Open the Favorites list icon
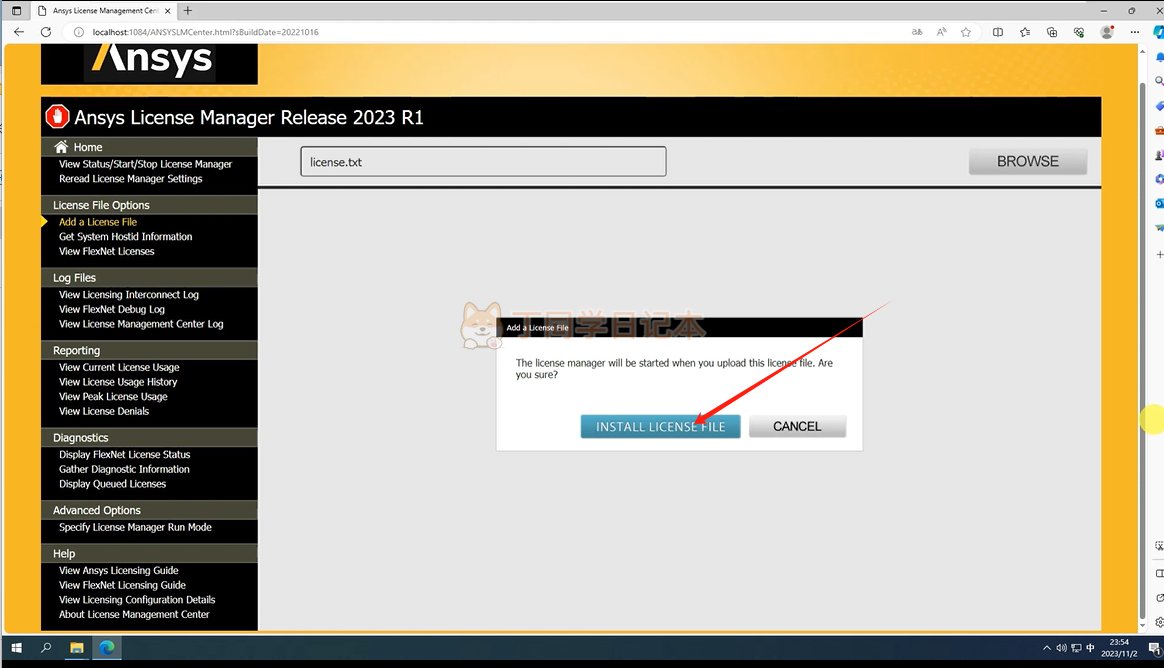Viewport: 1164px width, 668px height. pos(1025,32)
